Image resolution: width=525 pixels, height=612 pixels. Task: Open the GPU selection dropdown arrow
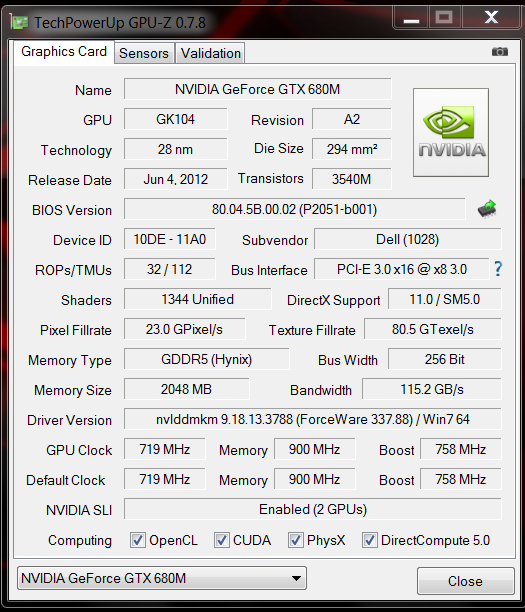[296, 578]
